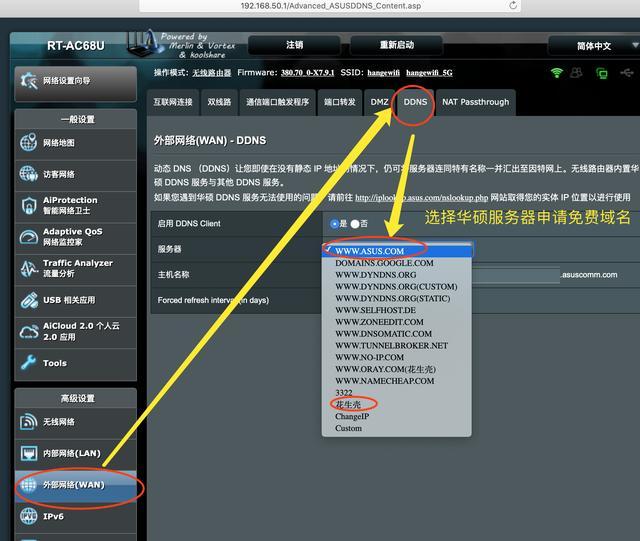
Task: Open the LAN settings icon
Action: [29, 453]
